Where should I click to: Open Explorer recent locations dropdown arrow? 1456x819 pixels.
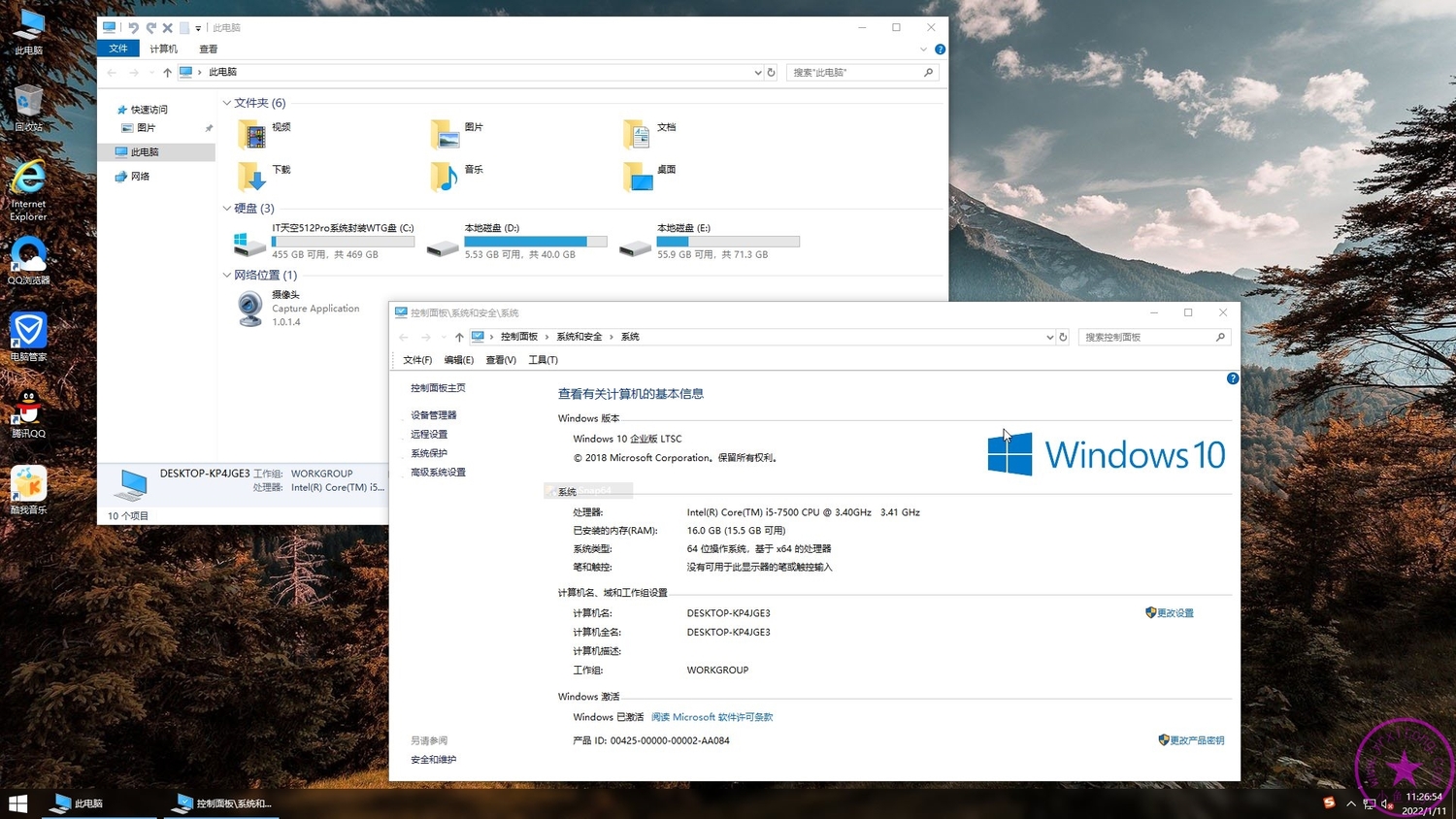point(151,72)
